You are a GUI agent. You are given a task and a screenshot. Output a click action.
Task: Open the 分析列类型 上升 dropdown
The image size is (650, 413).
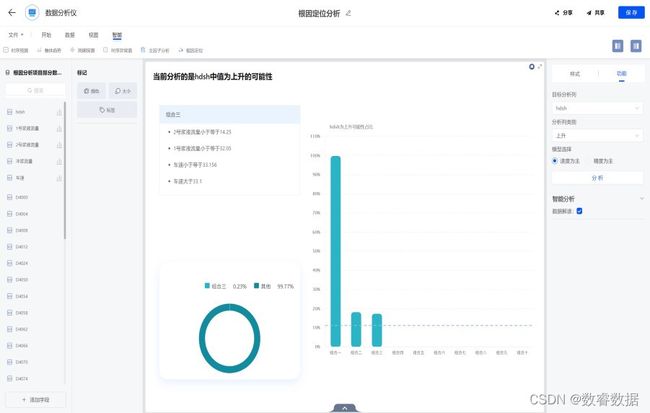[597, 136]
